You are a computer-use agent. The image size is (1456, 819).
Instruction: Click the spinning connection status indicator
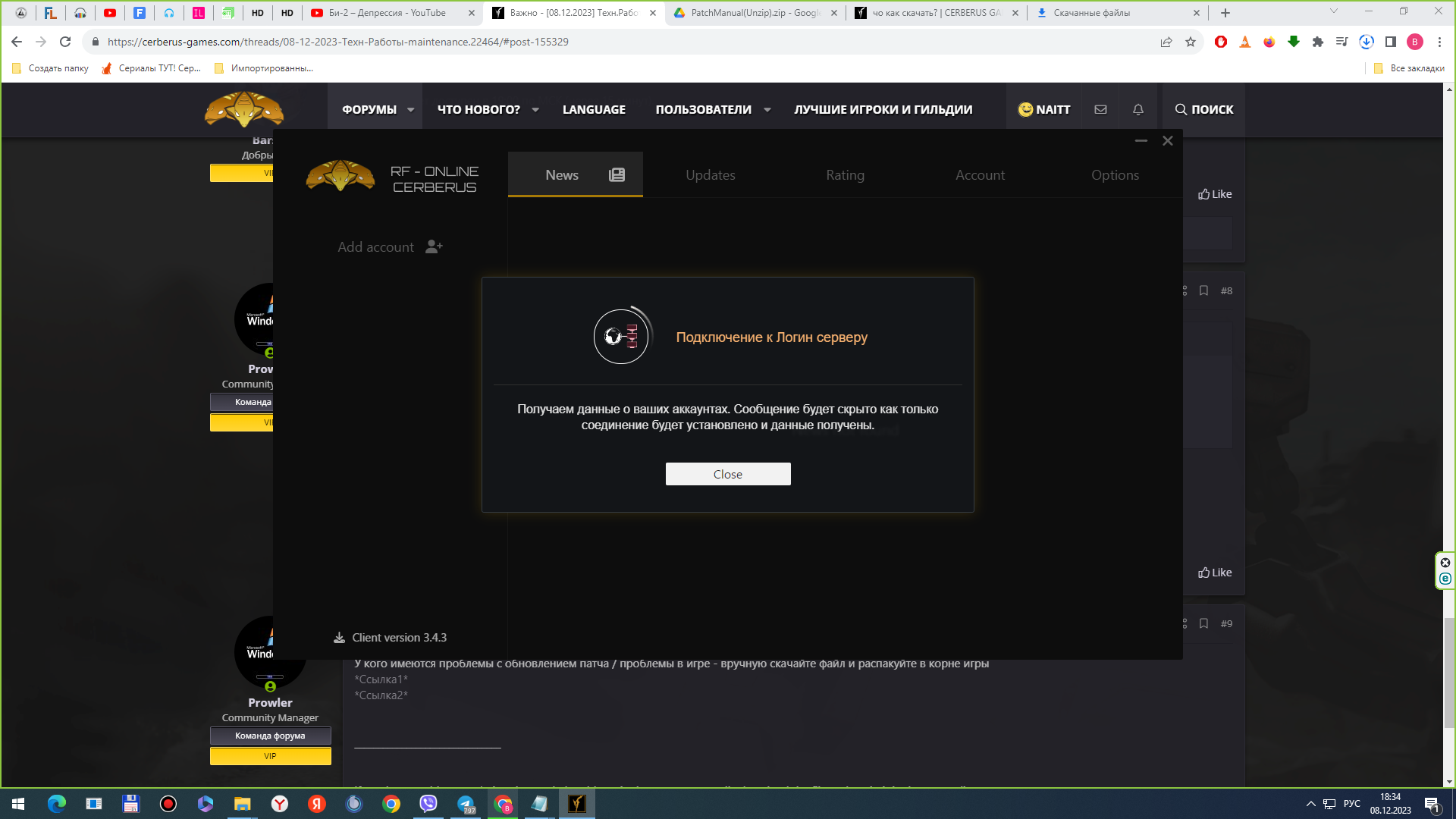click(x=621, y=336)
